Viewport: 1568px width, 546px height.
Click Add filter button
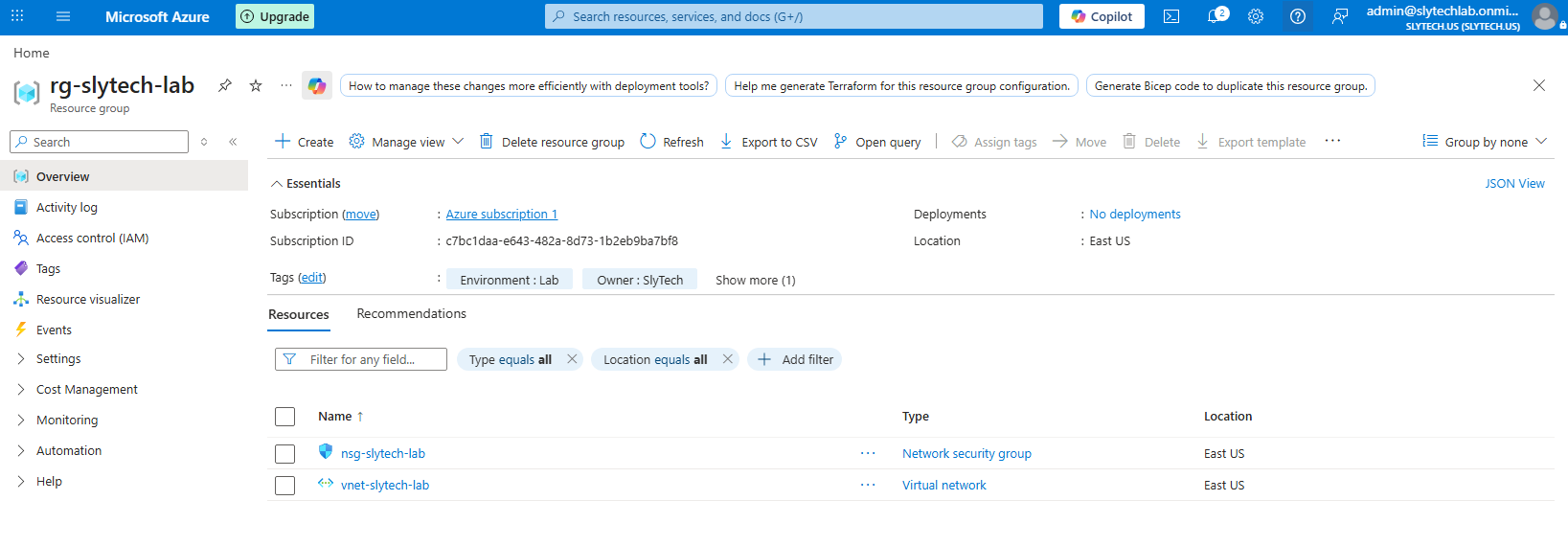coord(795,359)
